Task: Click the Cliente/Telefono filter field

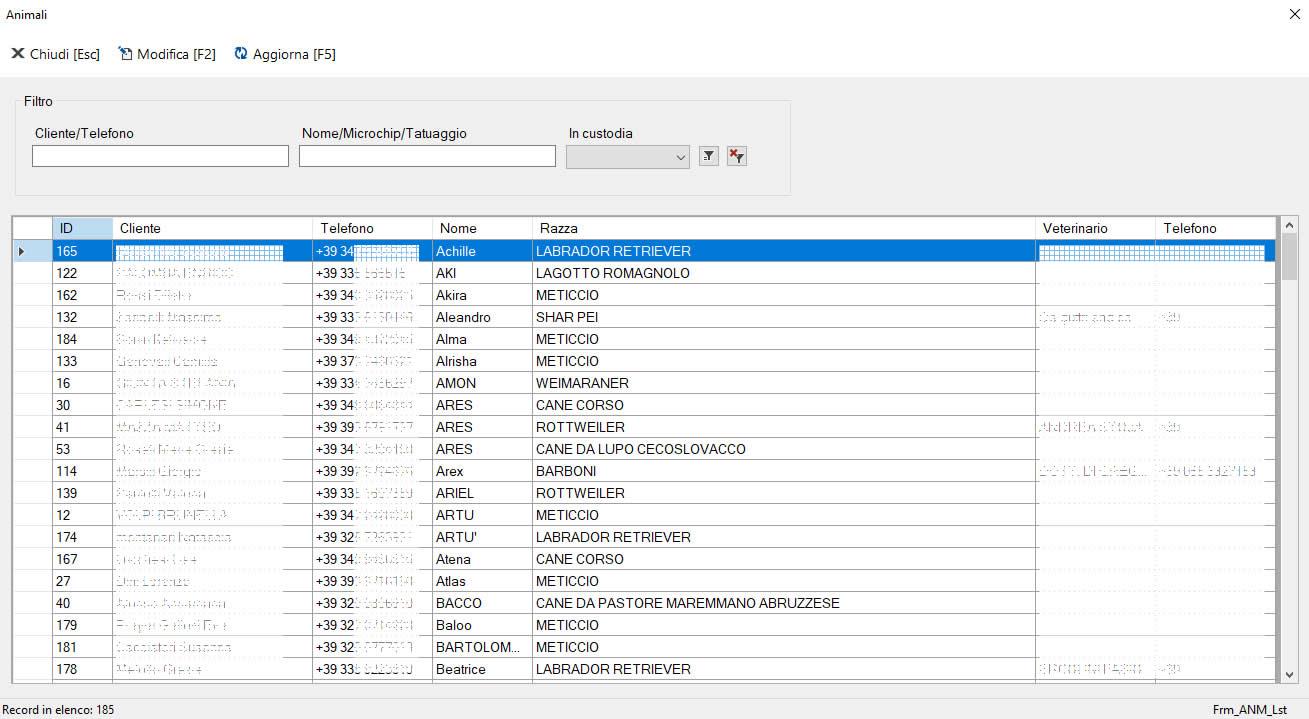Action: tap(160, 156)
